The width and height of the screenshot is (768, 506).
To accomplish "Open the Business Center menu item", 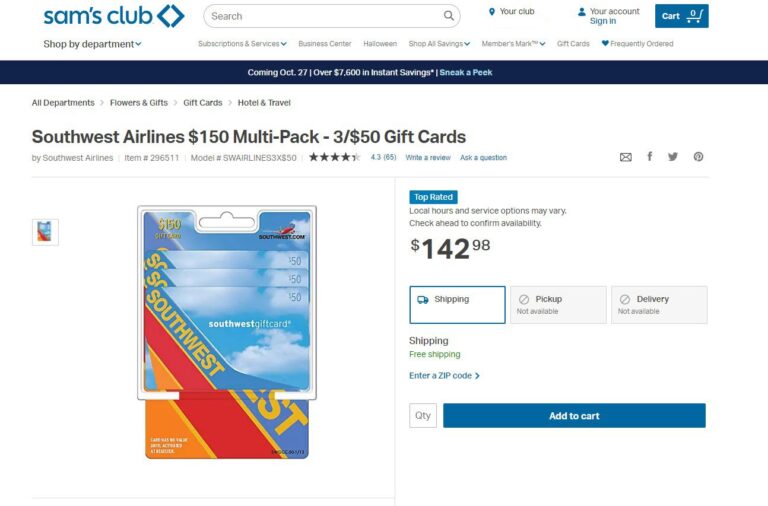I will [x=325, y=44].
